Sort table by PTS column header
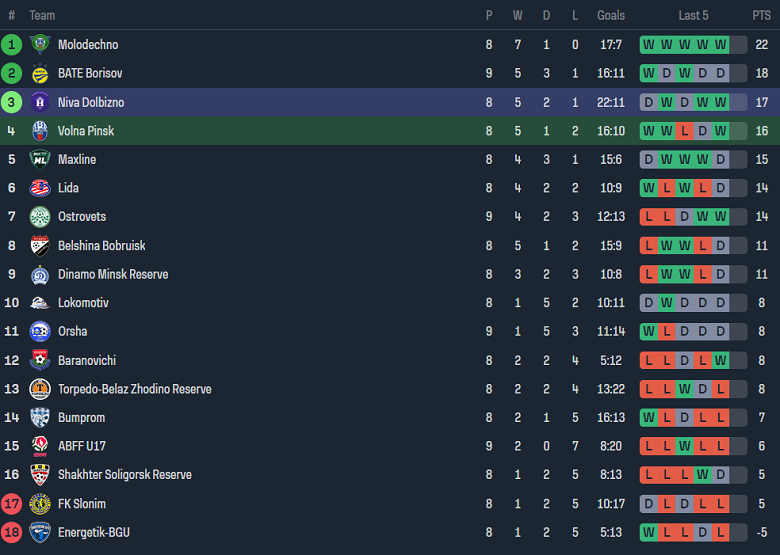 761,15
